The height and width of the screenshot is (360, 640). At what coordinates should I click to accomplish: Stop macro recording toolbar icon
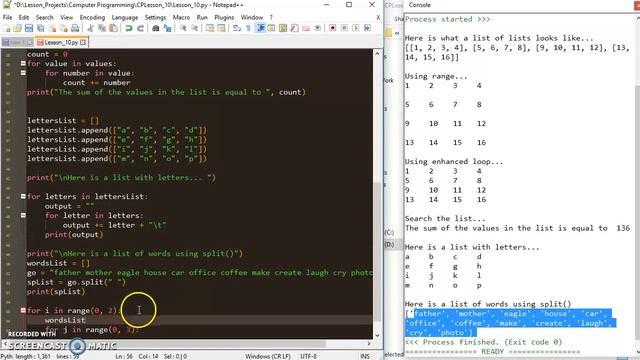[344, 28]
